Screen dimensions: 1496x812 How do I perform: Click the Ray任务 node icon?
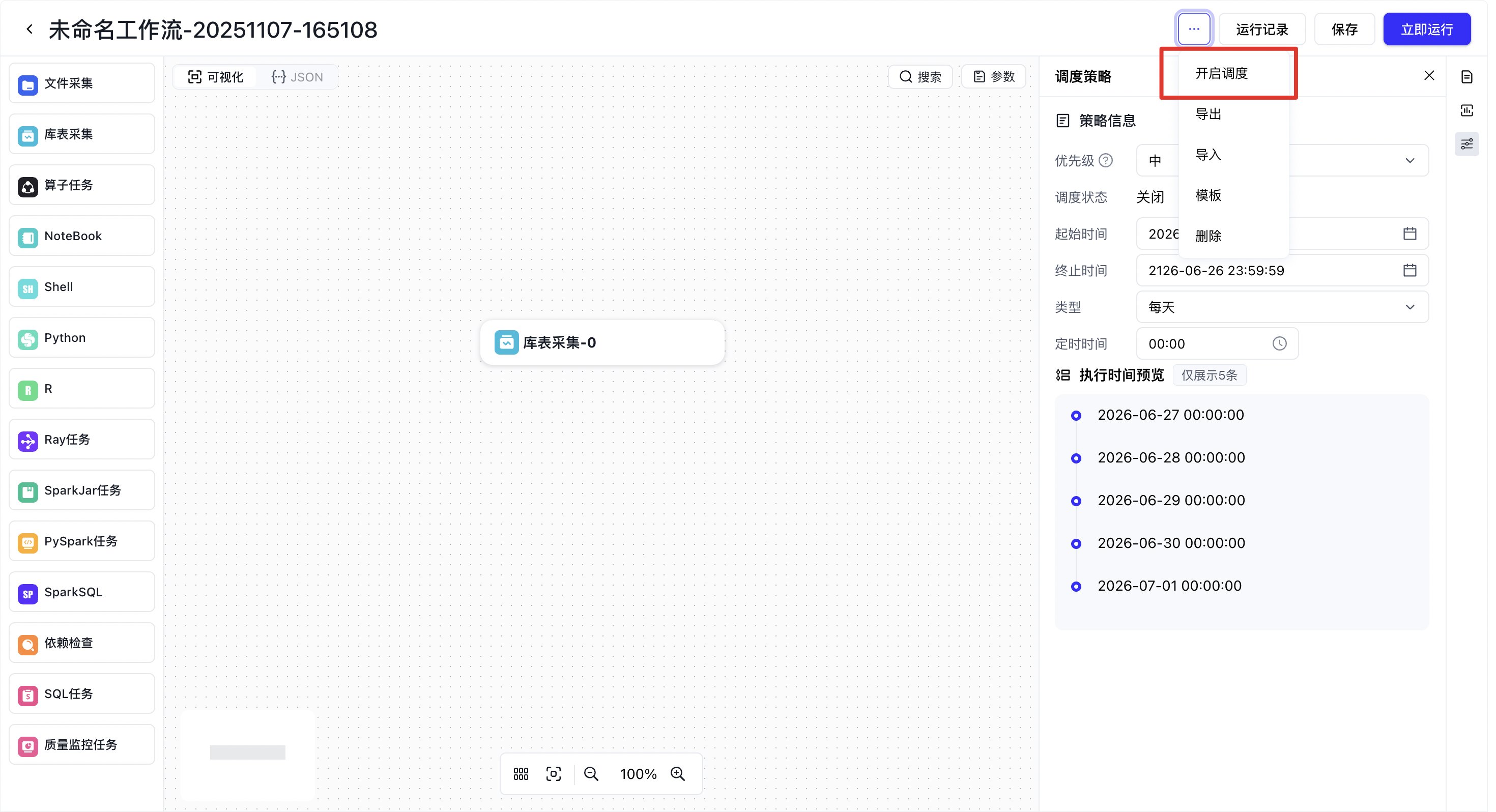[x=28, y=442]
